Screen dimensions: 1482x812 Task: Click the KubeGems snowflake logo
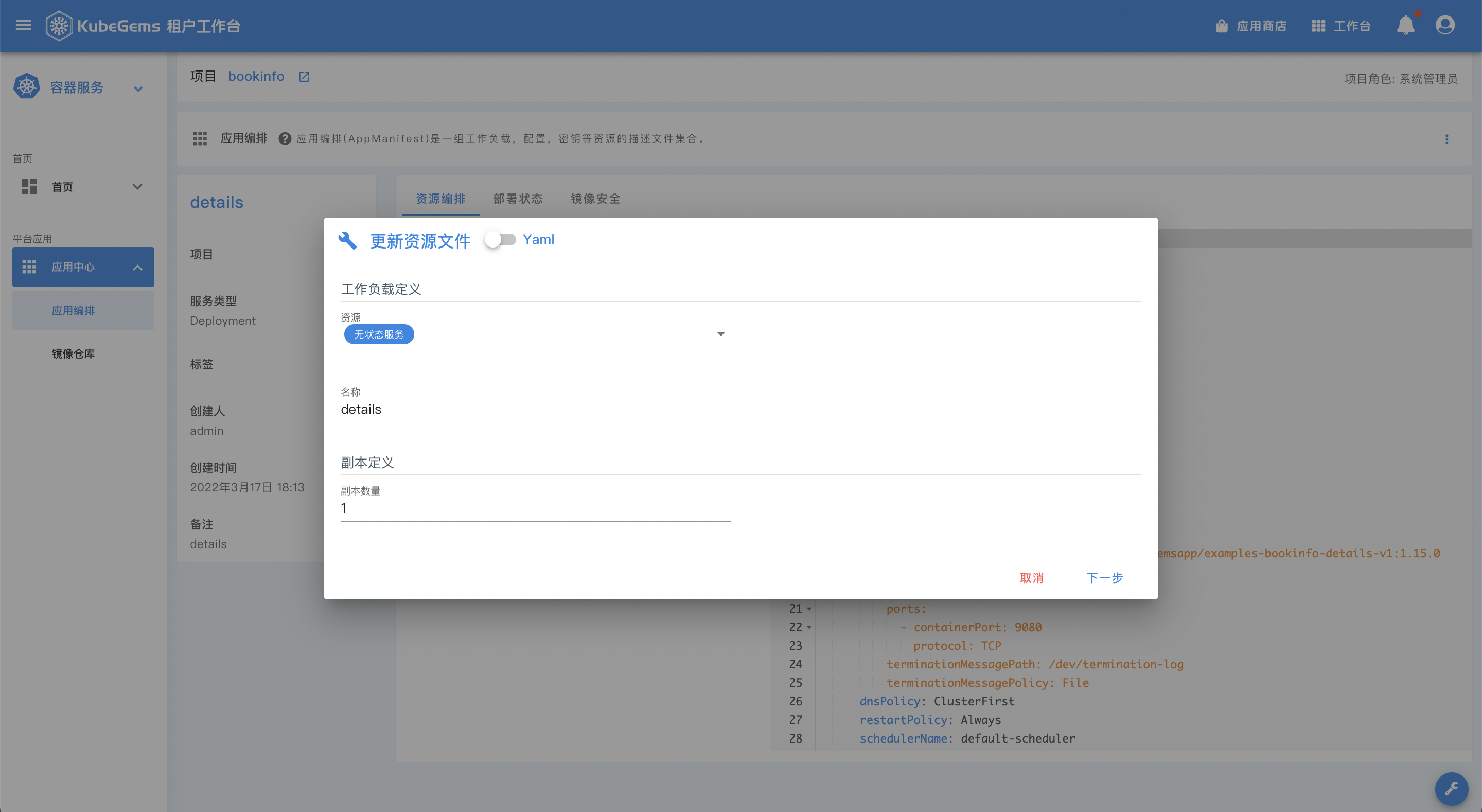coord(59,26)
